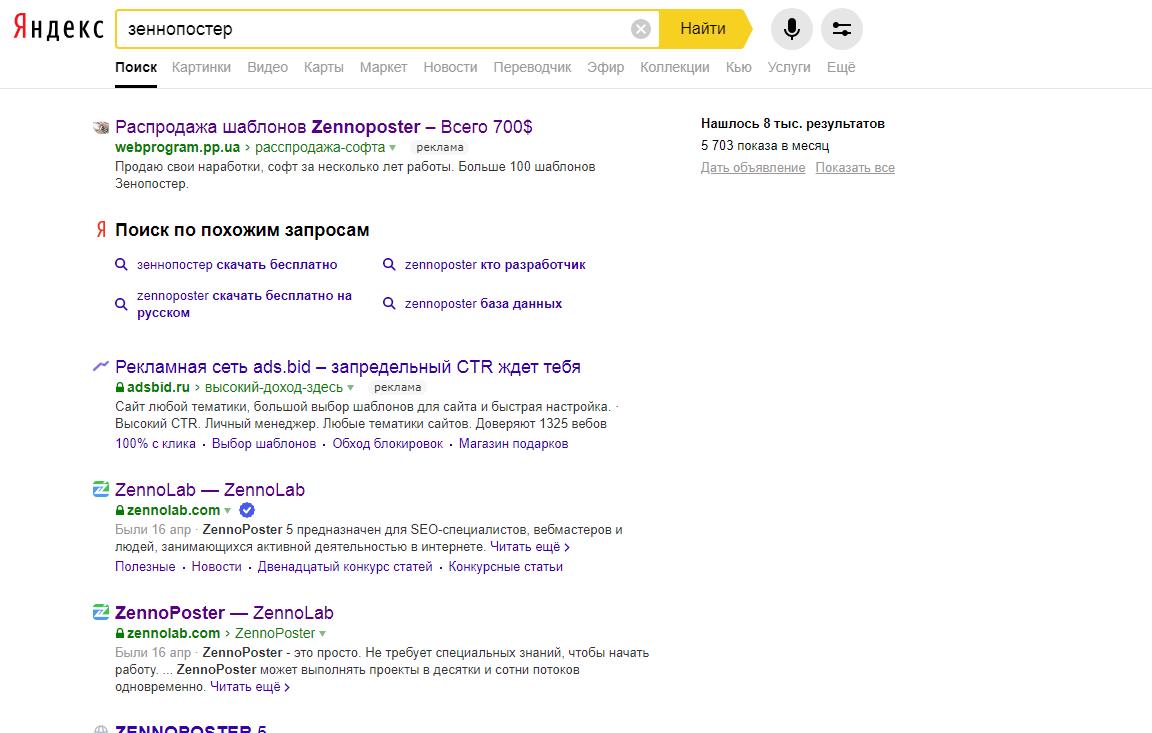
Task: Expand the Ещё tab menu
Action: pos(840,67)
